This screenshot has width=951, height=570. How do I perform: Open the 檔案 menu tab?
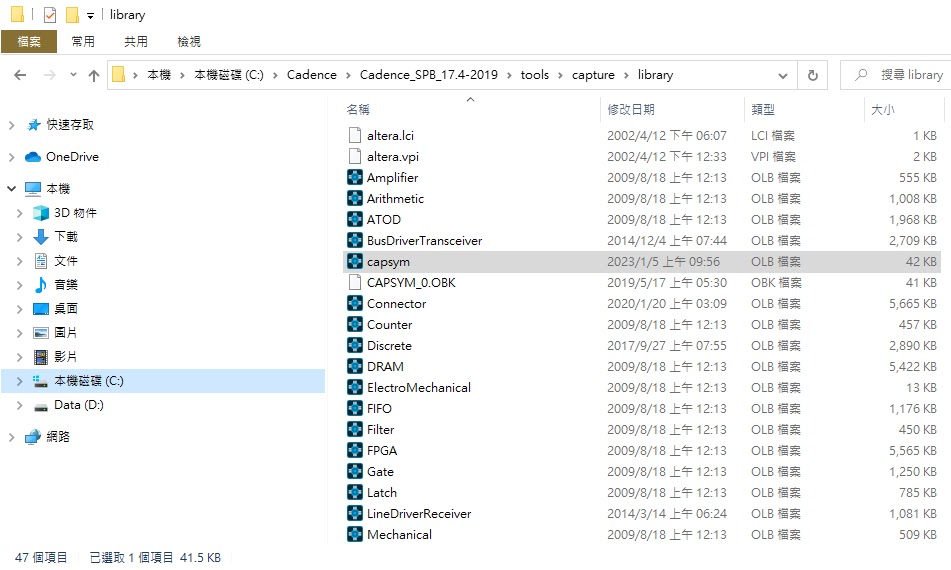29,41
